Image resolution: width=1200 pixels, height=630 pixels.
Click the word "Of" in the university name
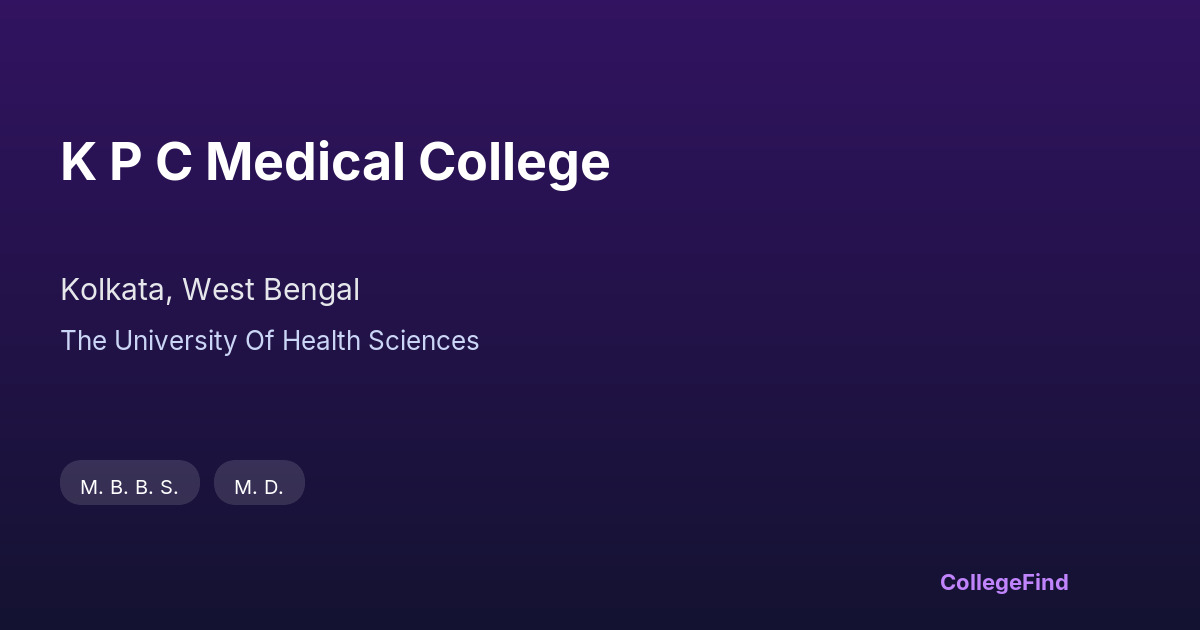tap(260, 341)
